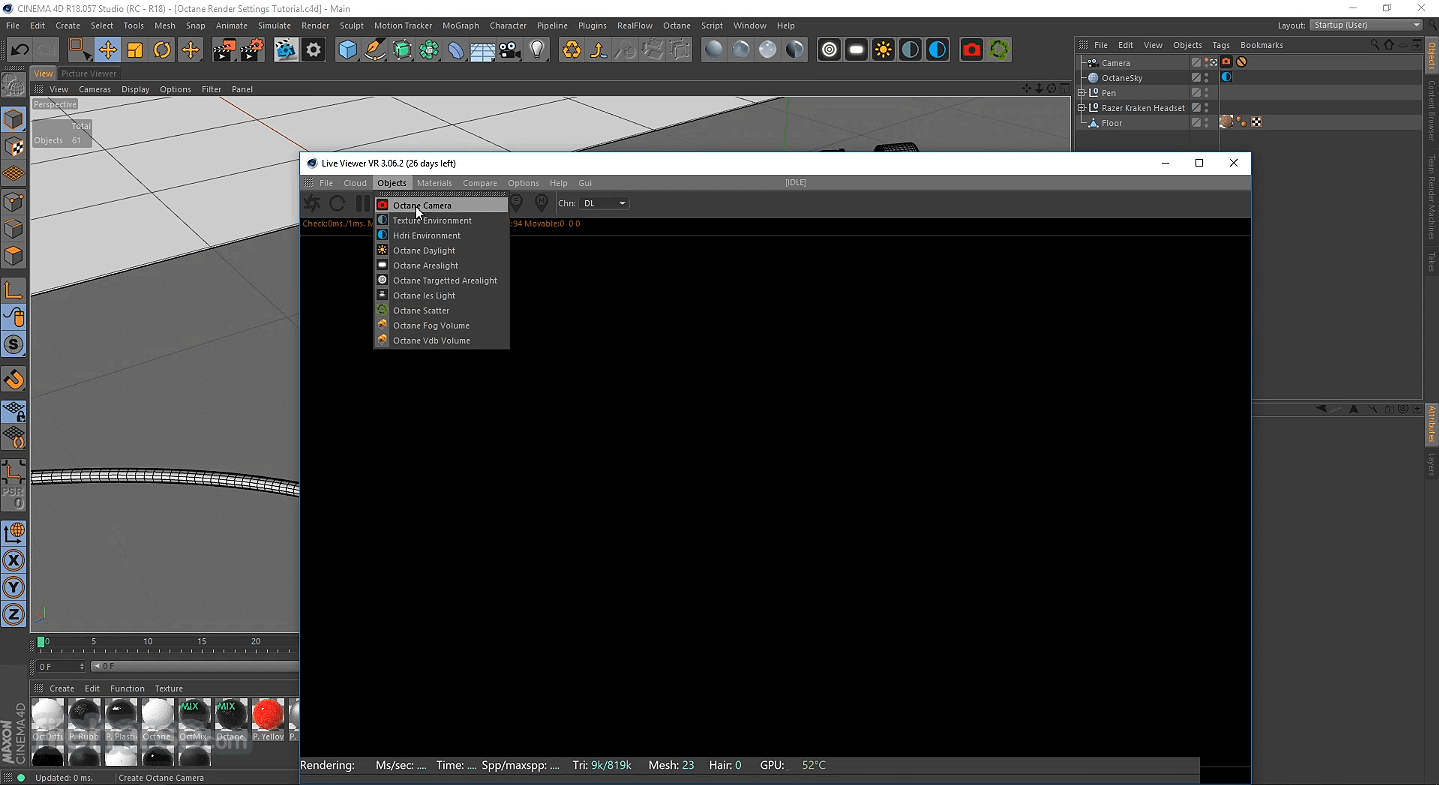The image size is (1439, 785).
Task: Click the Octane Scatter green icon
Action: 999,49
